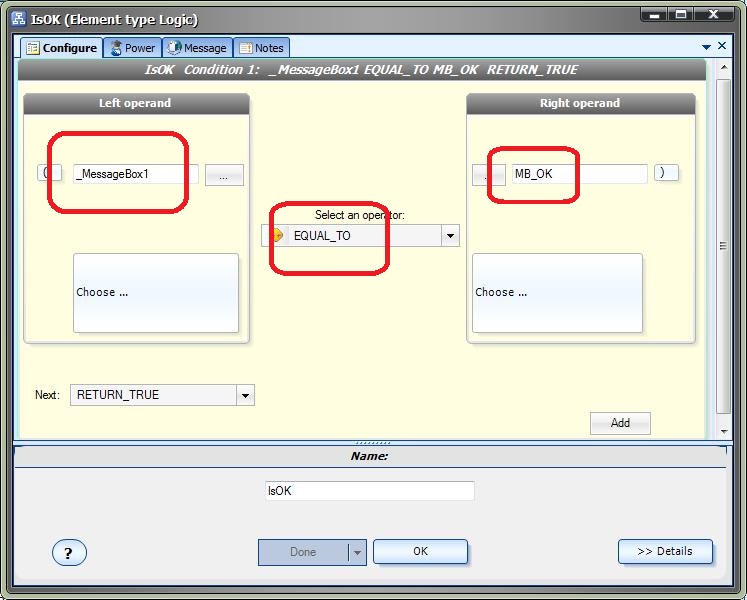Screen dimensions: 747x600
Task: Click the question mark help button
Action: click(69, 553)
